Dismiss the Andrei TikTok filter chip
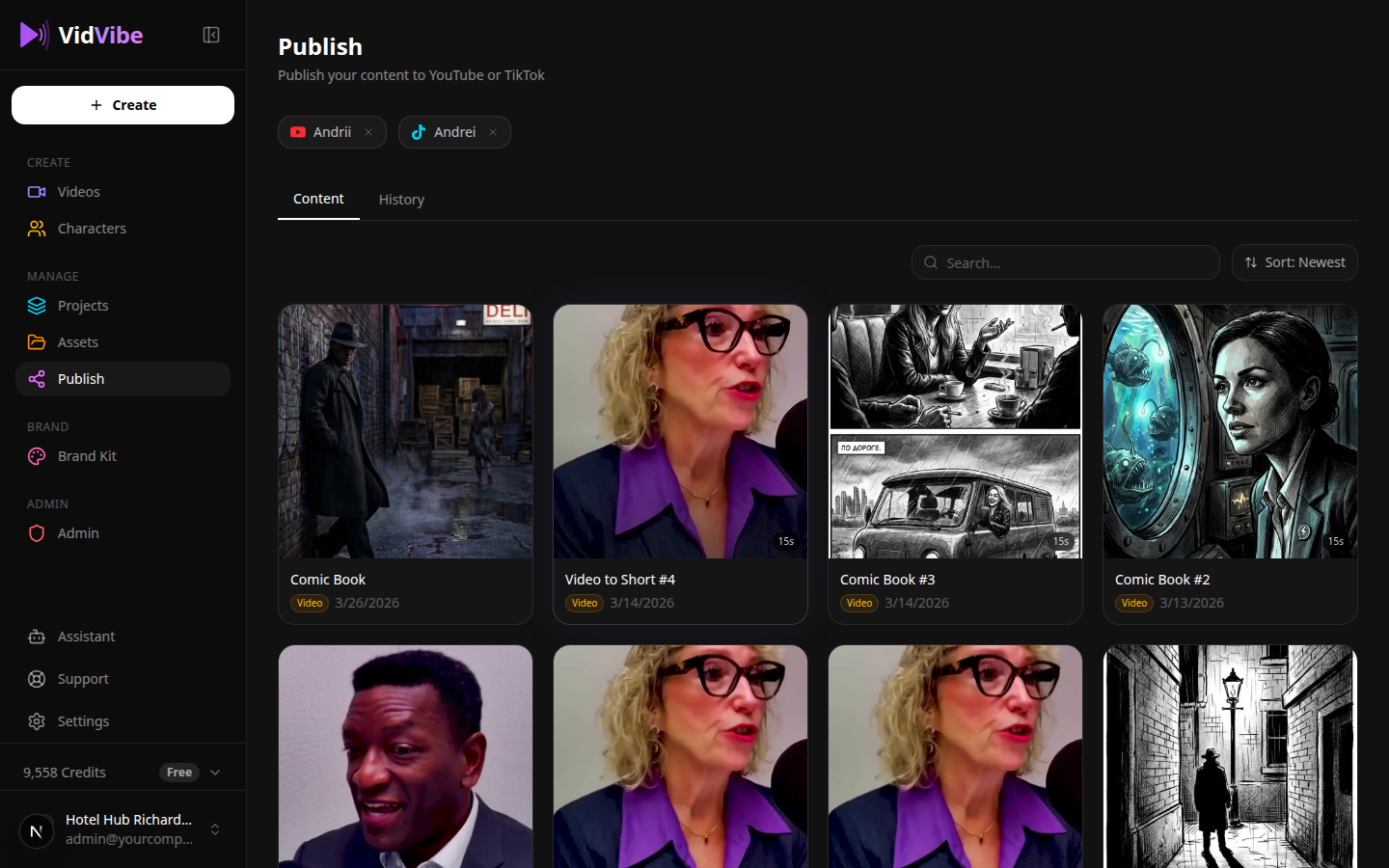The width and height of the screenshot is (1389, 868). pos(492,132)
